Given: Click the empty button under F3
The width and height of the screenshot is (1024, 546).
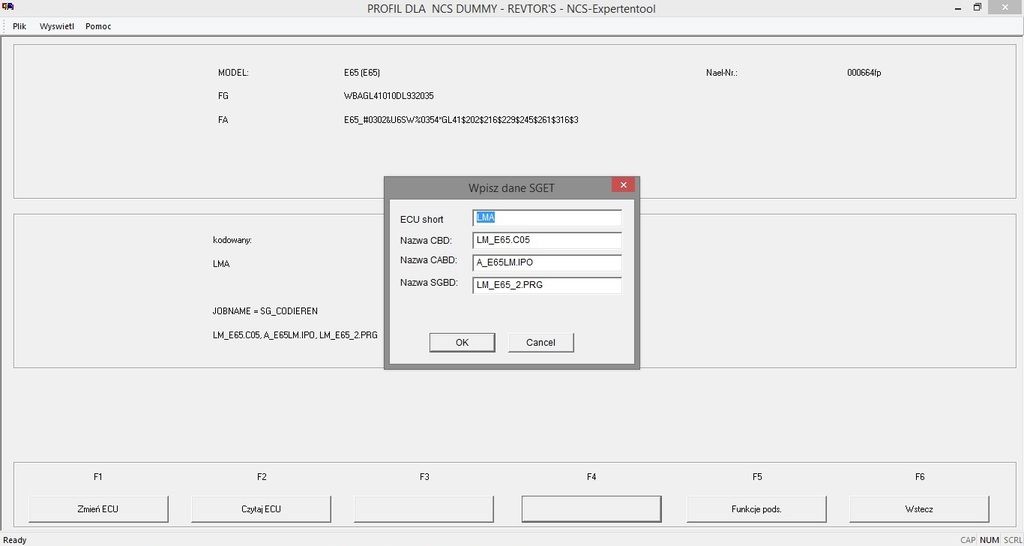Looking at the screenshot, I should pyautogui.click(x=424, y=509).
